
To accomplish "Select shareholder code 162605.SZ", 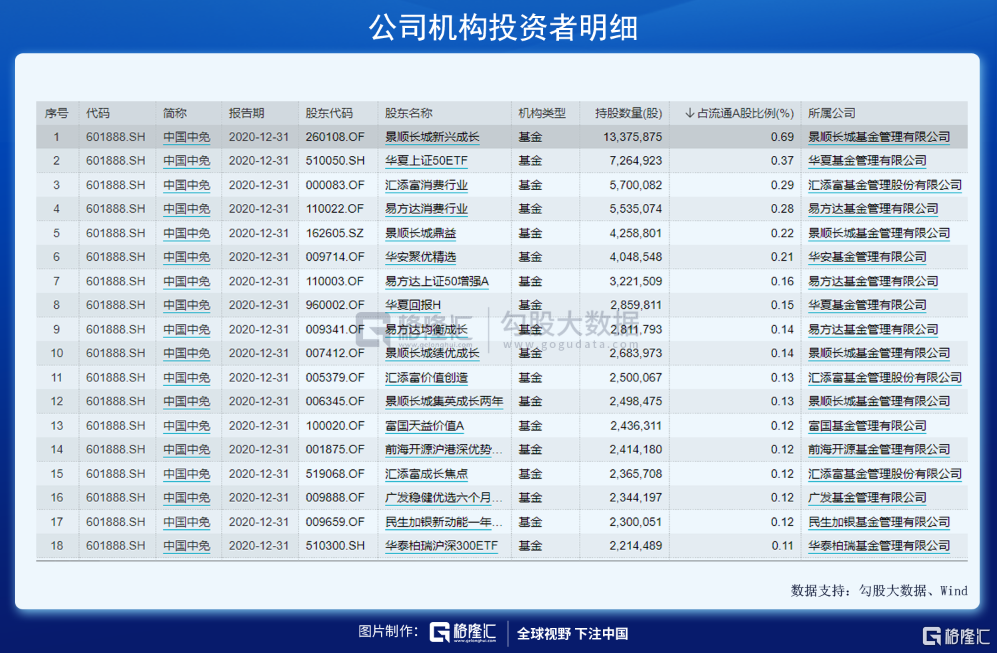I will (x=334, y=233).
